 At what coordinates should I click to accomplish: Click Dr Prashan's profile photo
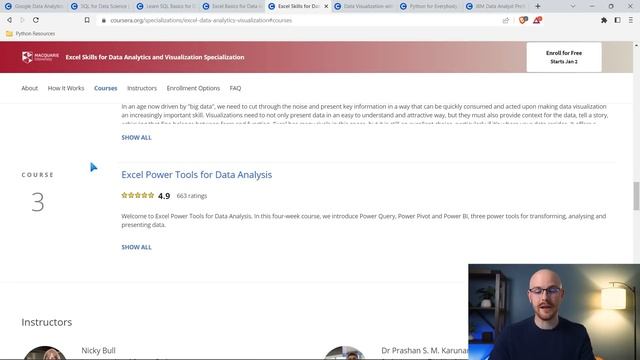point(344,353)
